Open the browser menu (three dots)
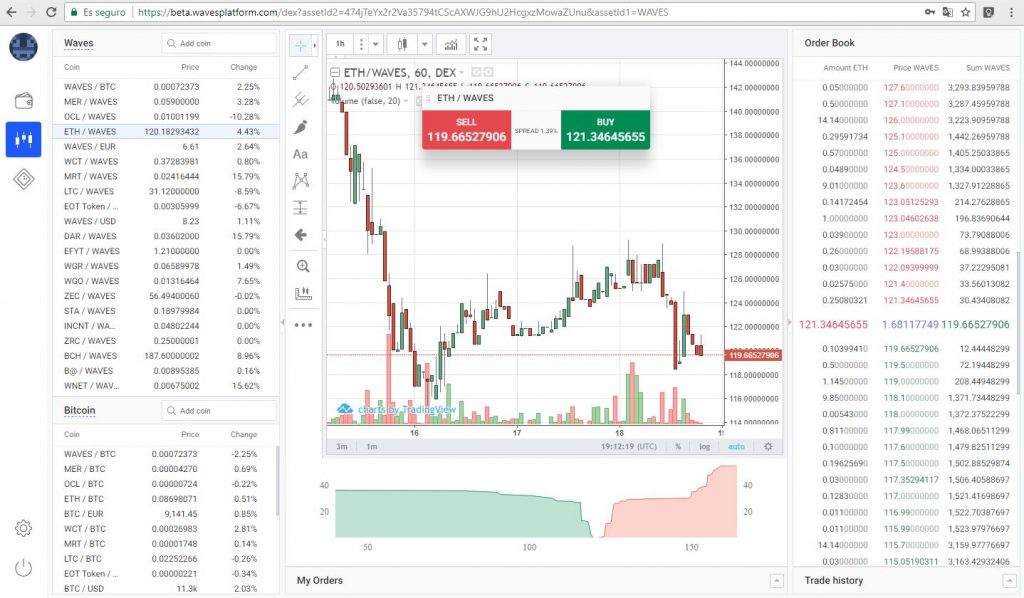 [x=1012, y=12]
